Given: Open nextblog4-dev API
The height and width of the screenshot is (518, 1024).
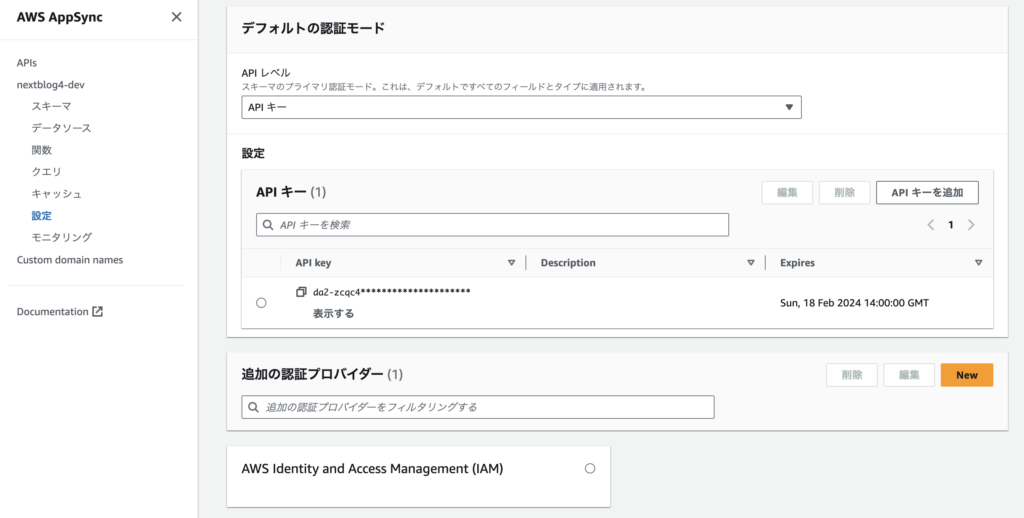Looking at the screenshot, I should click(x=50, y=85).
